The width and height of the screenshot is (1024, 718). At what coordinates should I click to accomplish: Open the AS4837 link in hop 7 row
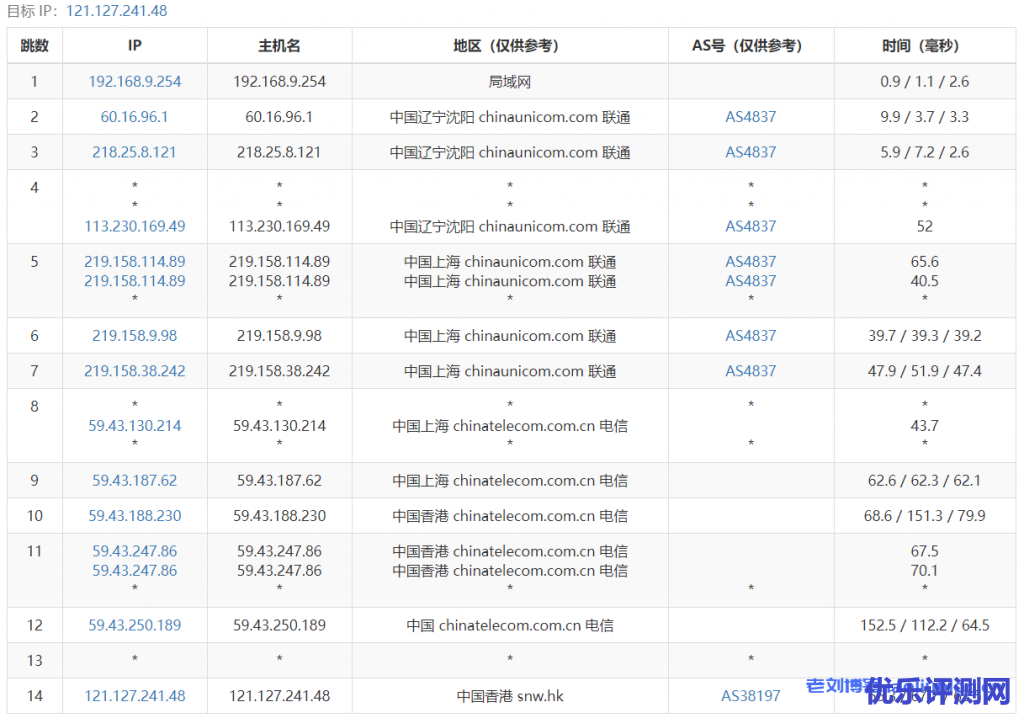[751, 371]
